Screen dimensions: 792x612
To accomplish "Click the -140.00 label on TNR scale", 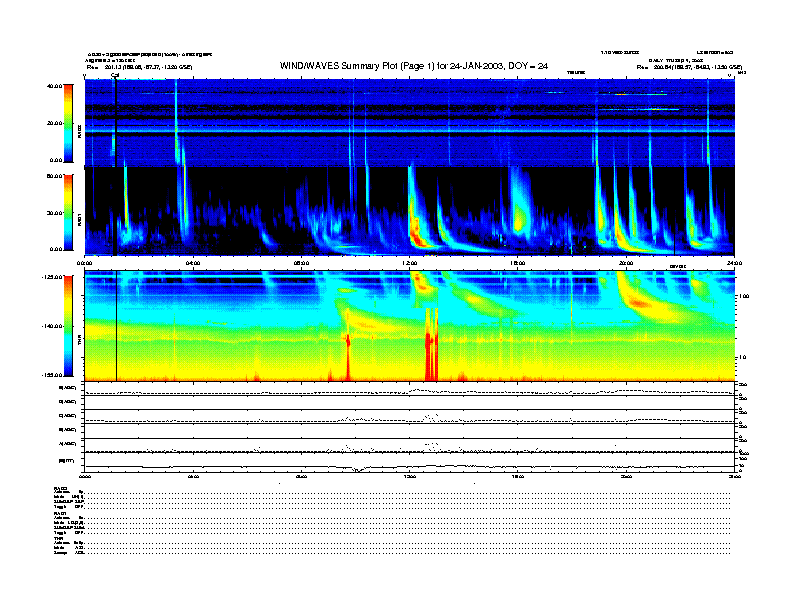I will (52, 326).
